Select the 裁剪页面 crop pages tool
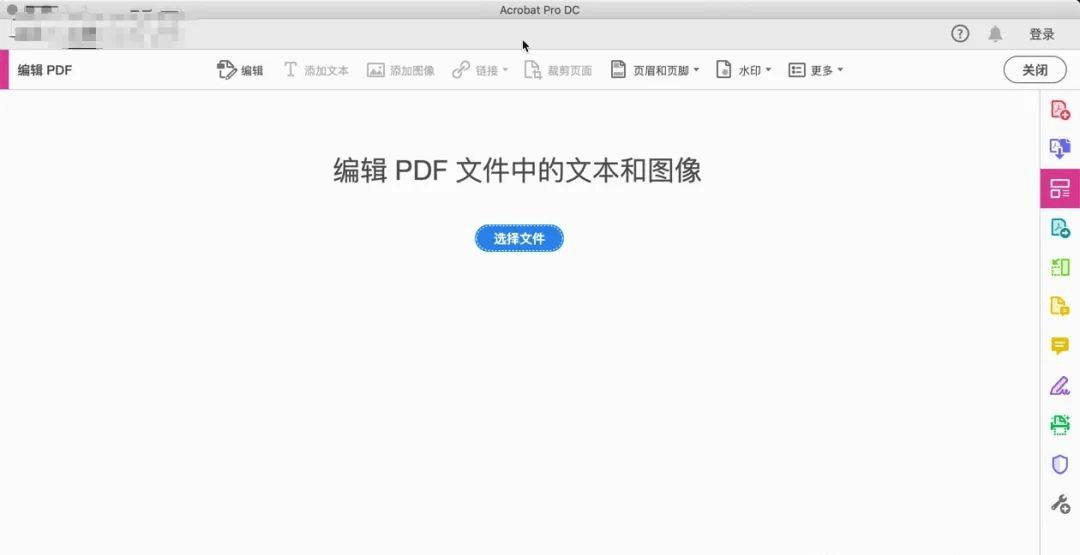 [558, 70]
